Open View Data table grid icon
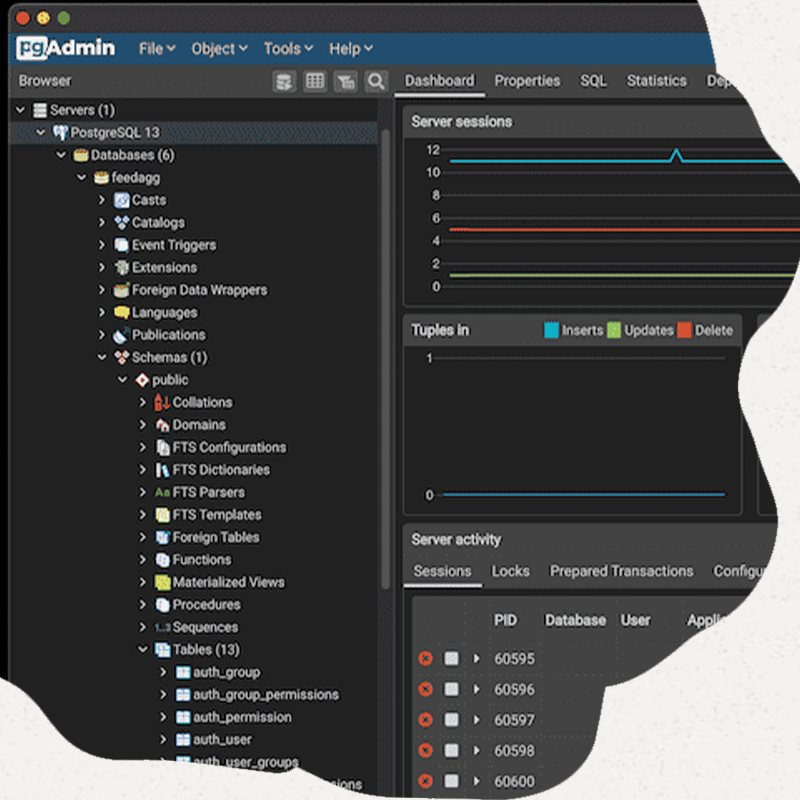Screen dimensions: 800x800 click(x=315, y=81)
